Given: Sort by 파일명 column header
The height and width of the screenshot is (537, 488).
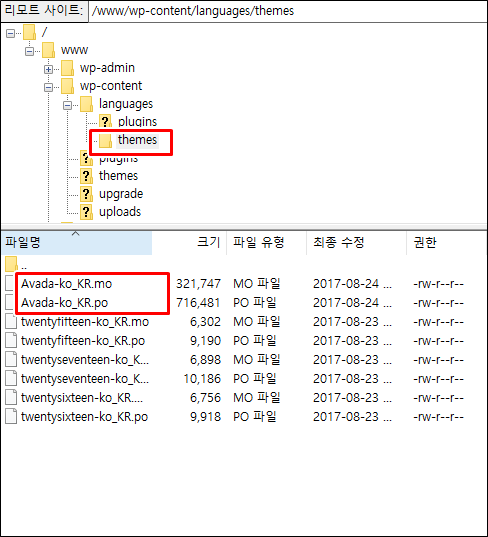Looking at the screenshot, I should coord(77,243).
